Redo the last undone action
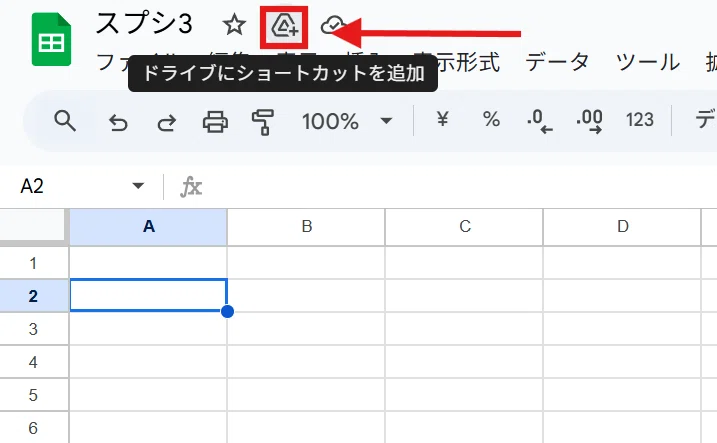 click(x=167, y=123)
